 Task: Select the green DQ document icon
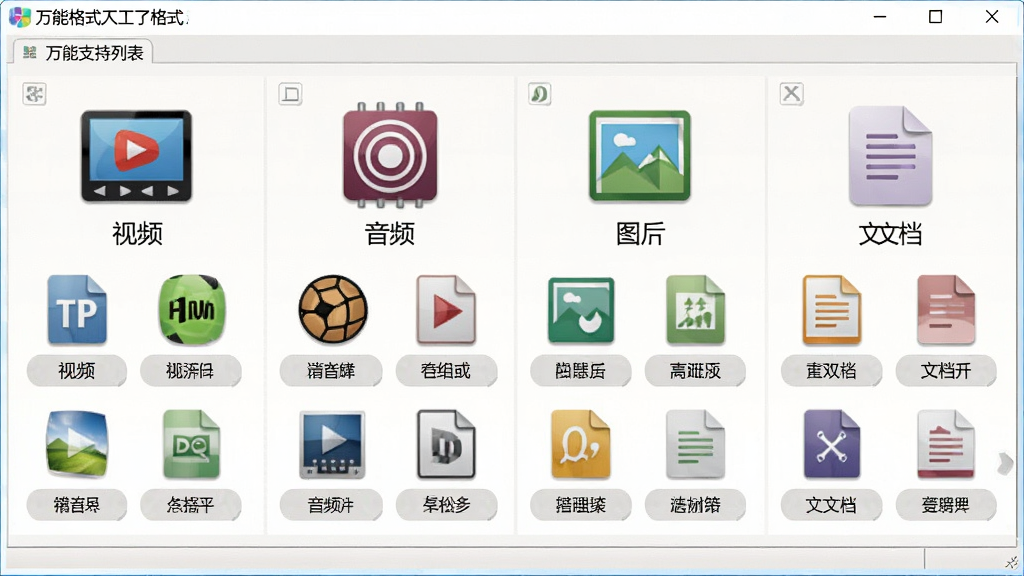tap(191, 444)
